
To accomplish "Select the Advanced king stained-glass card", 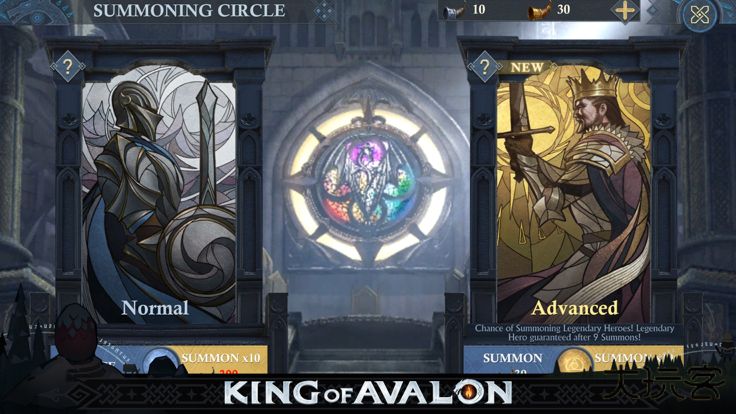I will click(574, 193).
